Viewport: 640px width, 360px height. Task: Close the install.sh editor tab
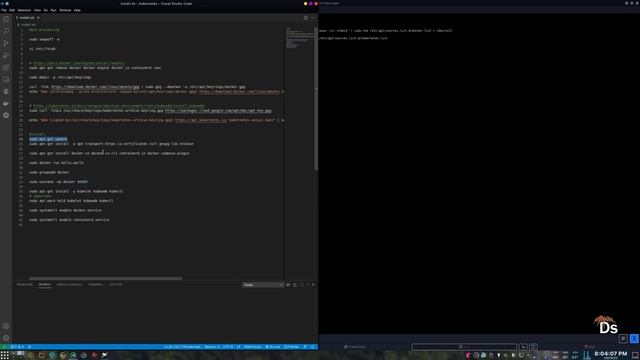pyautogui.click(x=38, y=18)
